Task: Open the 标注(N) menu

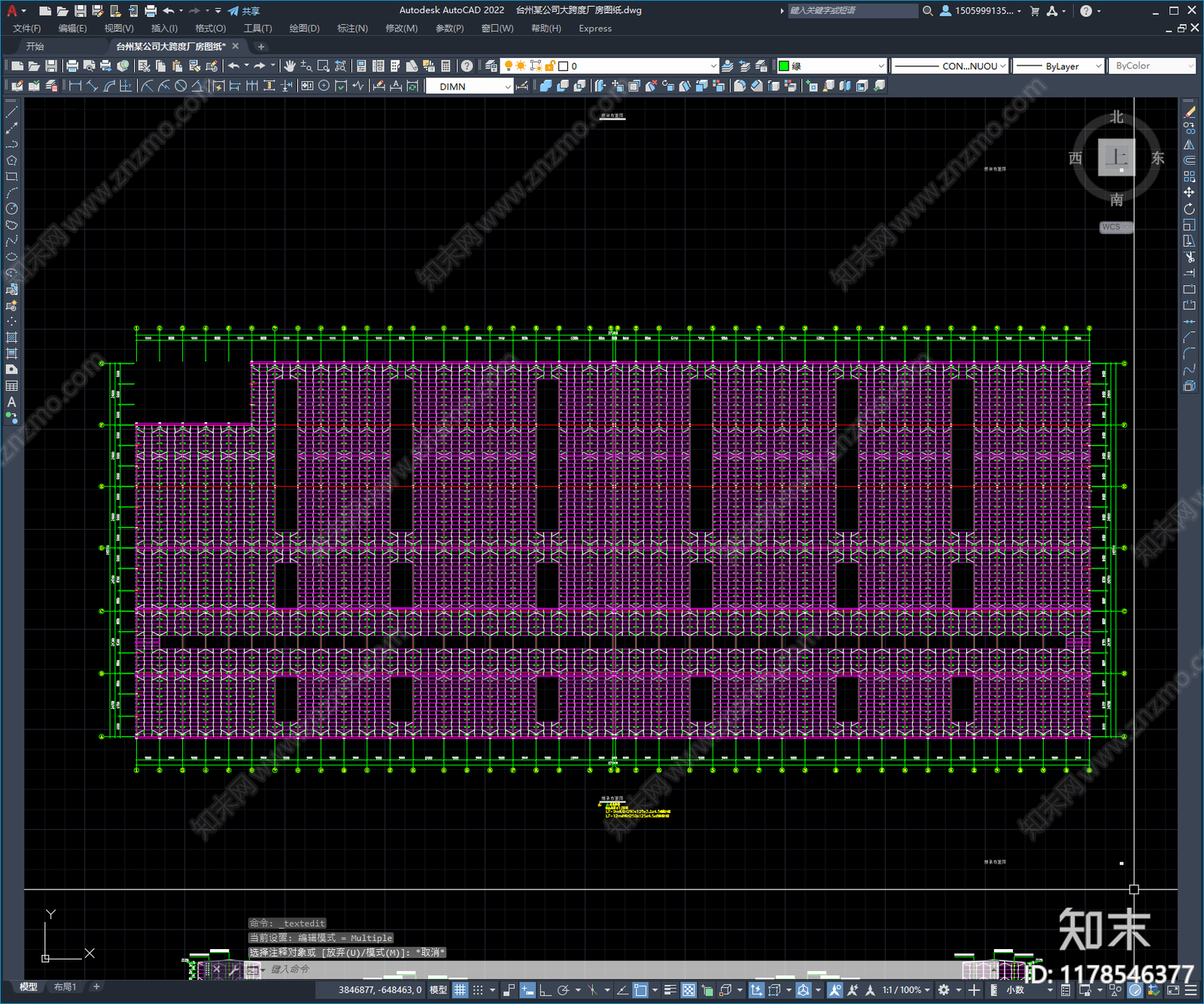Action: click(x=352, y=29)
